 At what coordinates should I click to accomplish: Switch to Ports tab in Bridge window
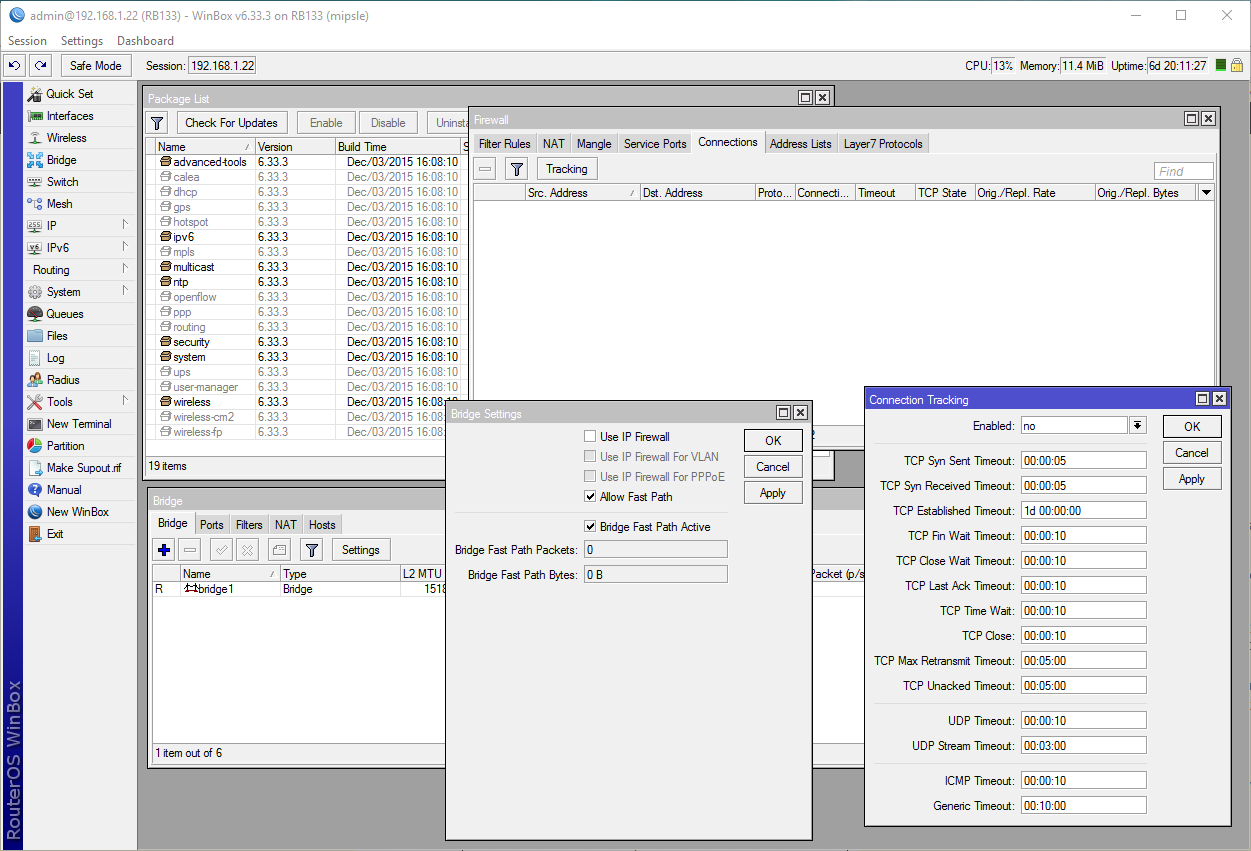pos(212,525)
